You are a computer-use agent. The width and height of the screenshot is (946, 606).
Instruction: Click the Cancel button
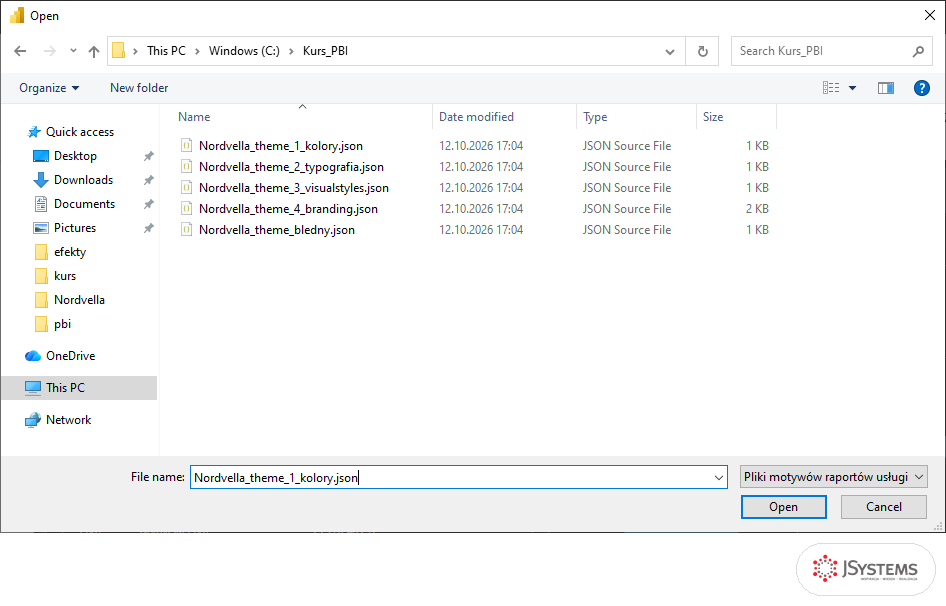point(884,508)
